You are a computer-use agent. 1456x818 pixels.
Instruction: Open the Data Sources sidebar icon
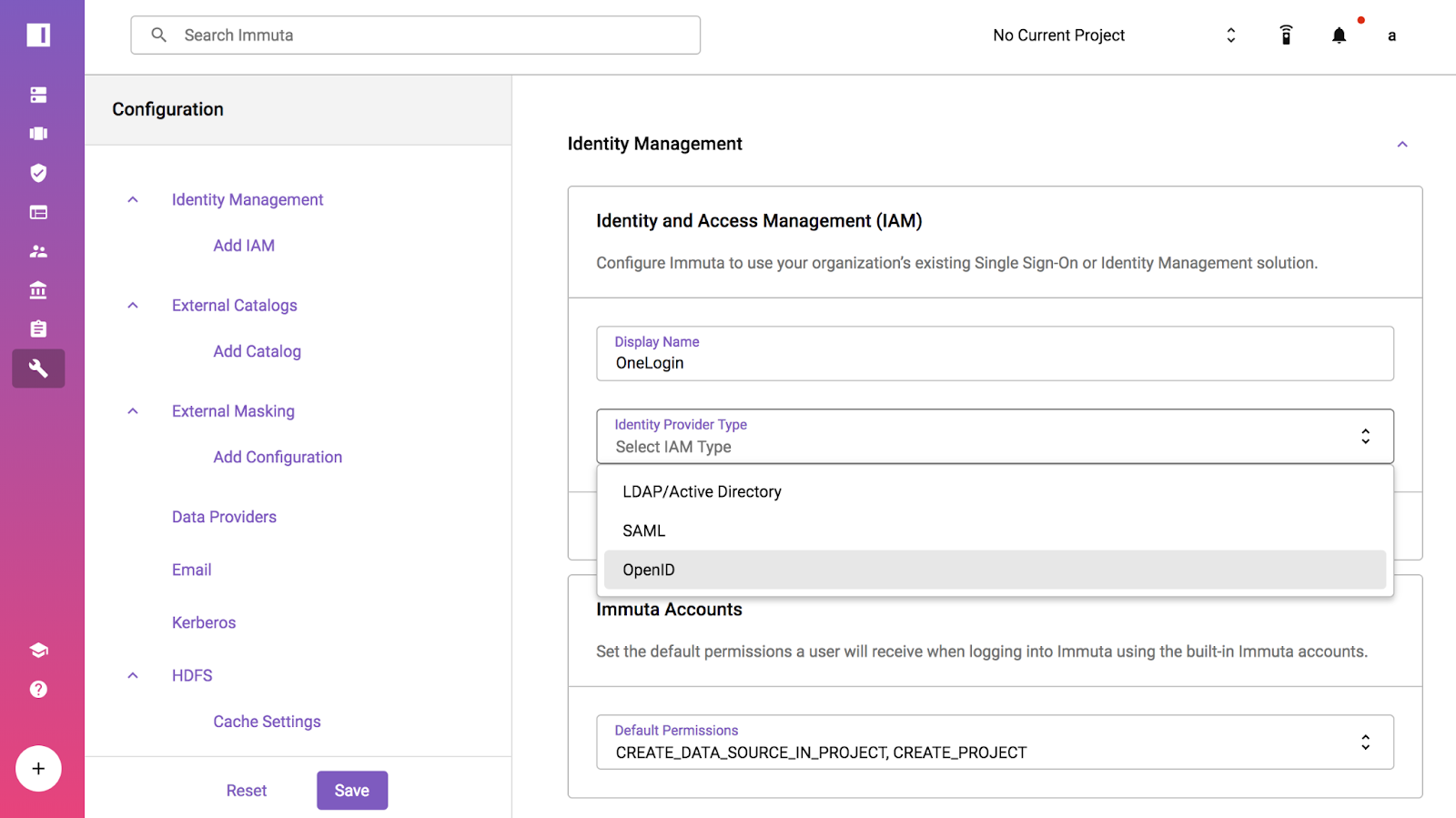point(38,95)
